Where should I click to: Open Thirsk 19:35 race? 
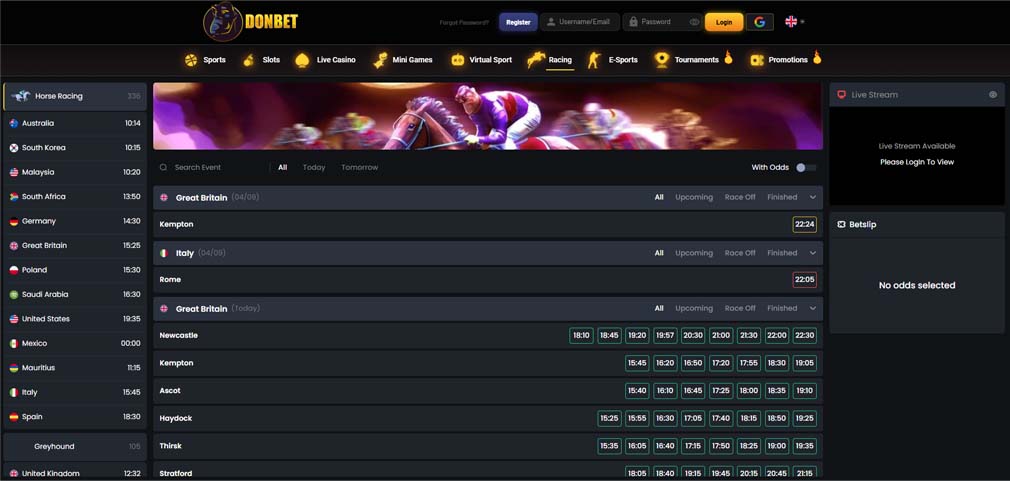point(805,446)
